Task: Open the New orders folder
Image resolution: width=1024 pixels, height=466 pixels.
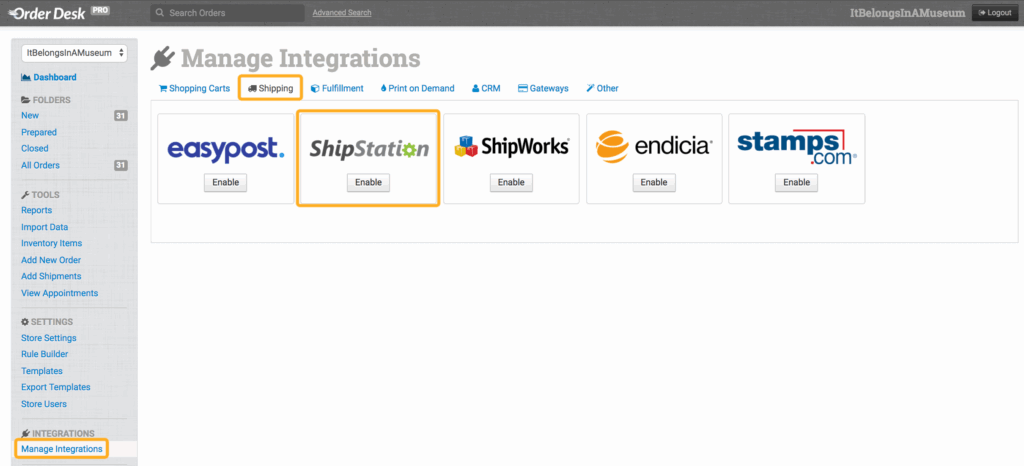Action: (30, 116)
